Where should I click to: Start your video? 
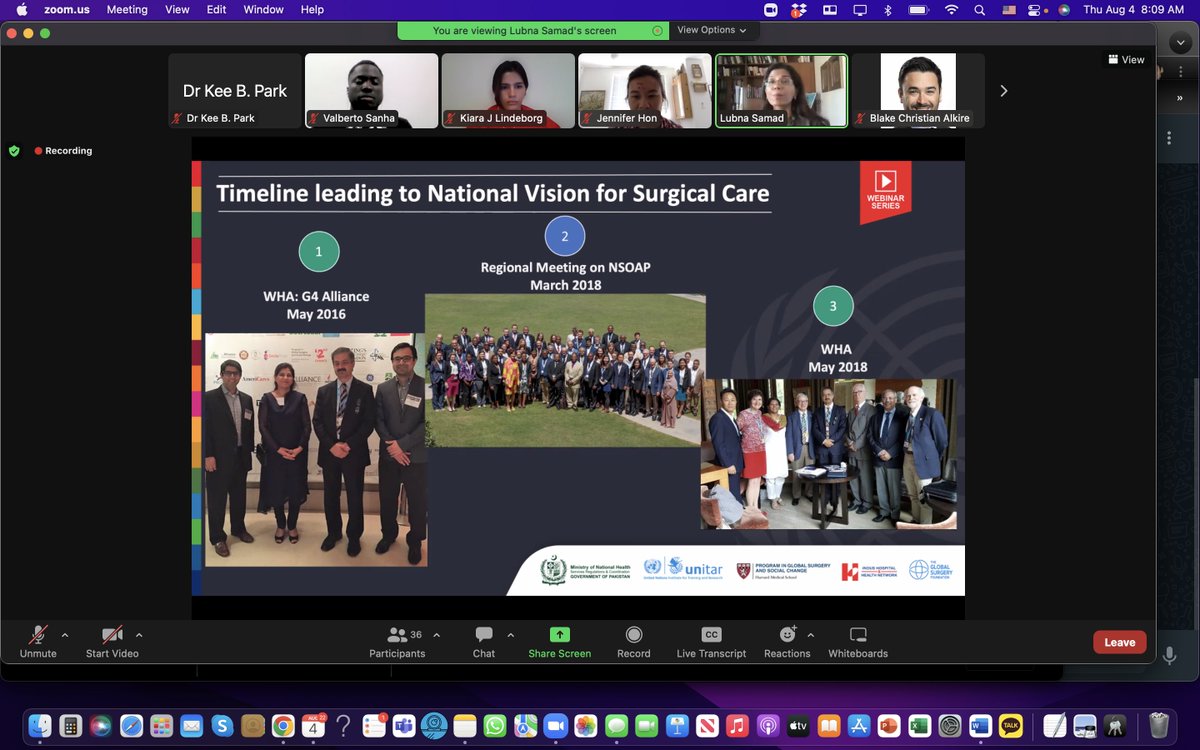click(x=111, y=642)
